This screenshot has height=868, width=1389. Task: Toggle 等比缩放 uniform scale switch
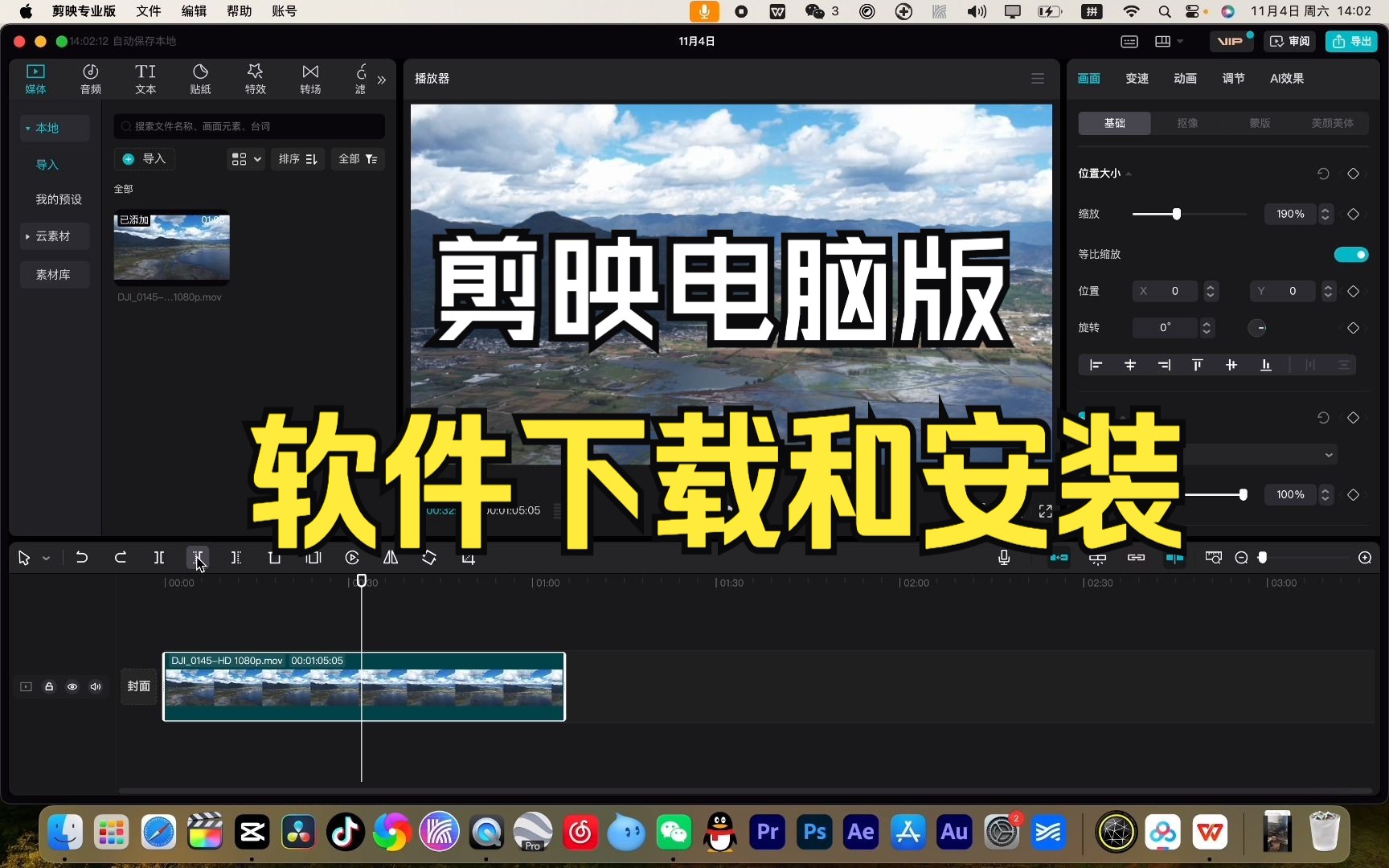point(1351,254)
